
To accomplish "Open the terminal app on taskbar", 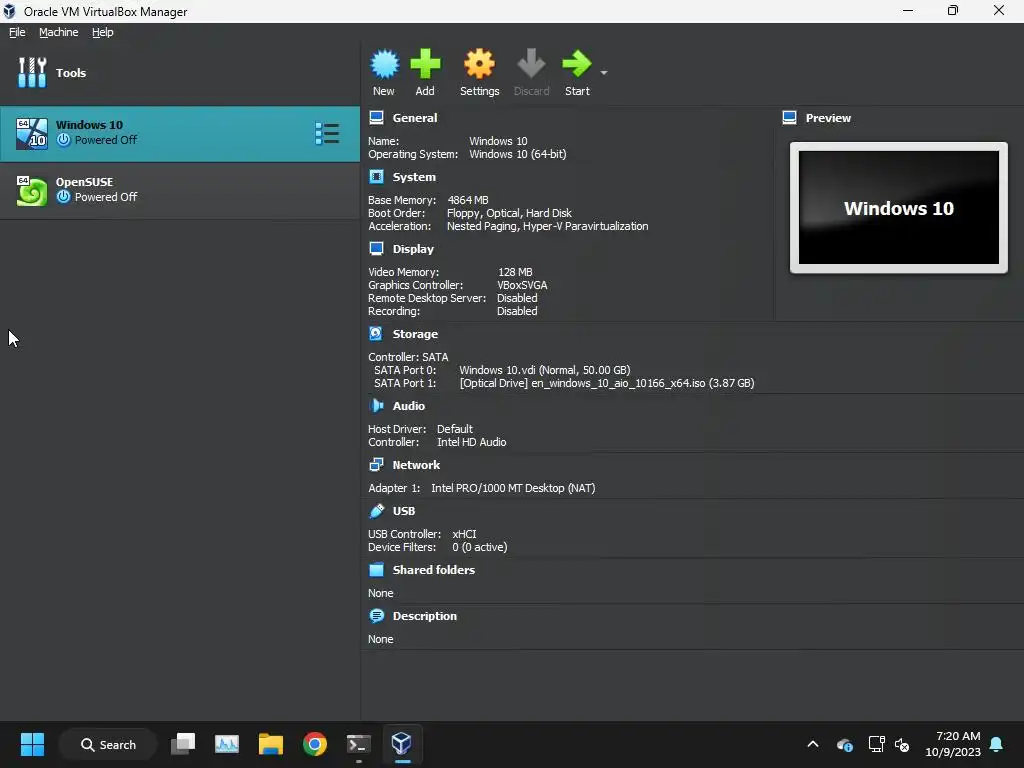I will point(359,744).
